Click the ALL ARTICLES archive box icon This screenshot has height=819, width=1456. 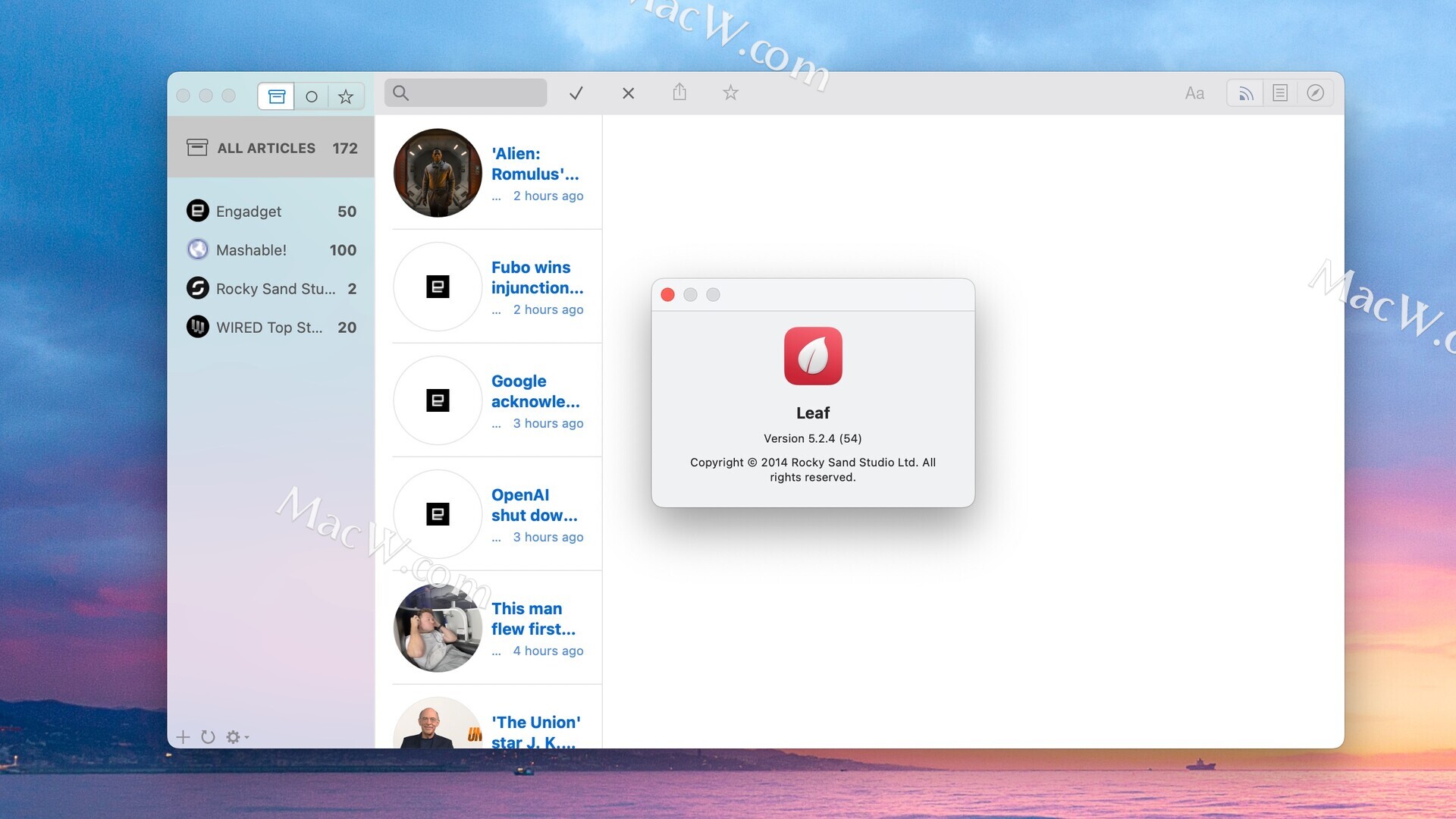coord(197,148)
